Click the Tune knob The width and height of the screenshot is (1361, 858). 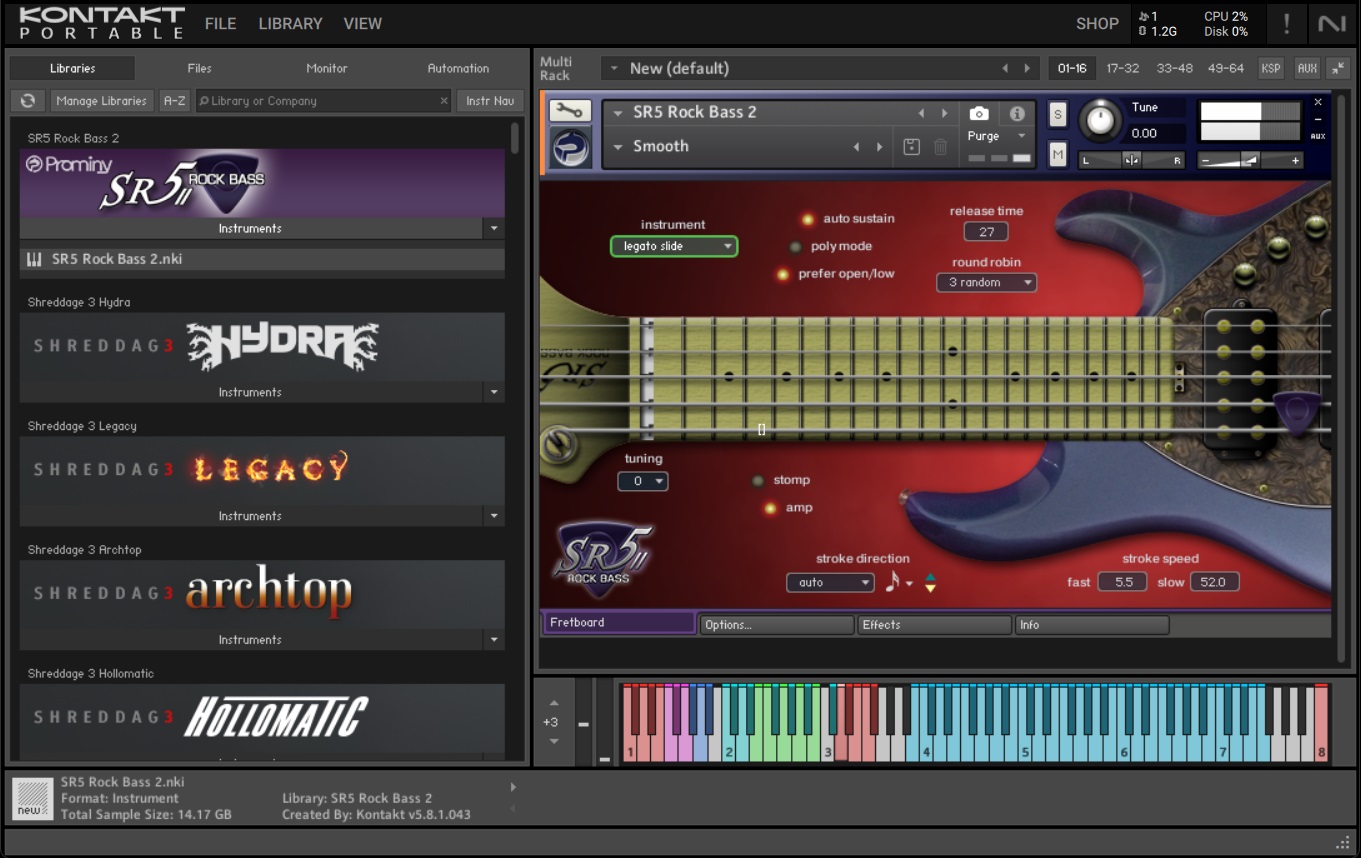click(x=1099, y=121)
